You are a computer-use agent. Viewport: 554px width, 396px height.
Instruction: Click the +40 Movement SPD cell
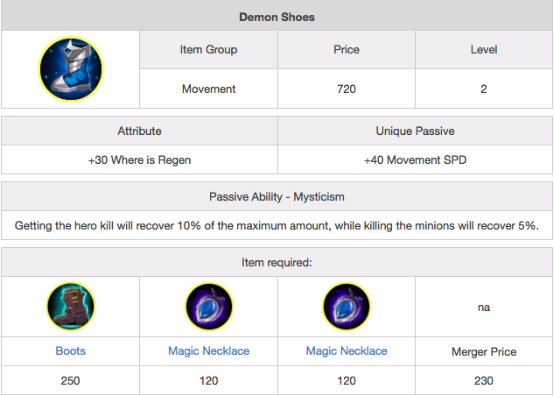[415, 160]
